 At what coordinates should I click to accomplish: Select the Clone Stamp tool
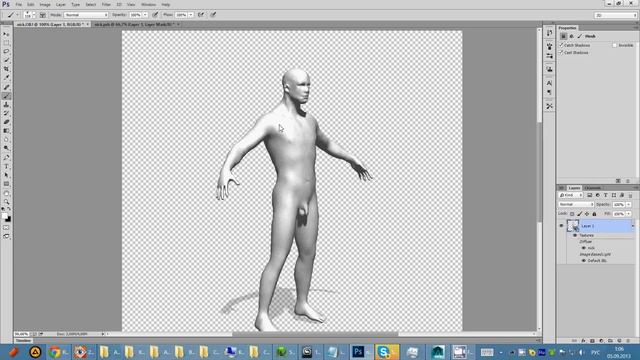6,104
